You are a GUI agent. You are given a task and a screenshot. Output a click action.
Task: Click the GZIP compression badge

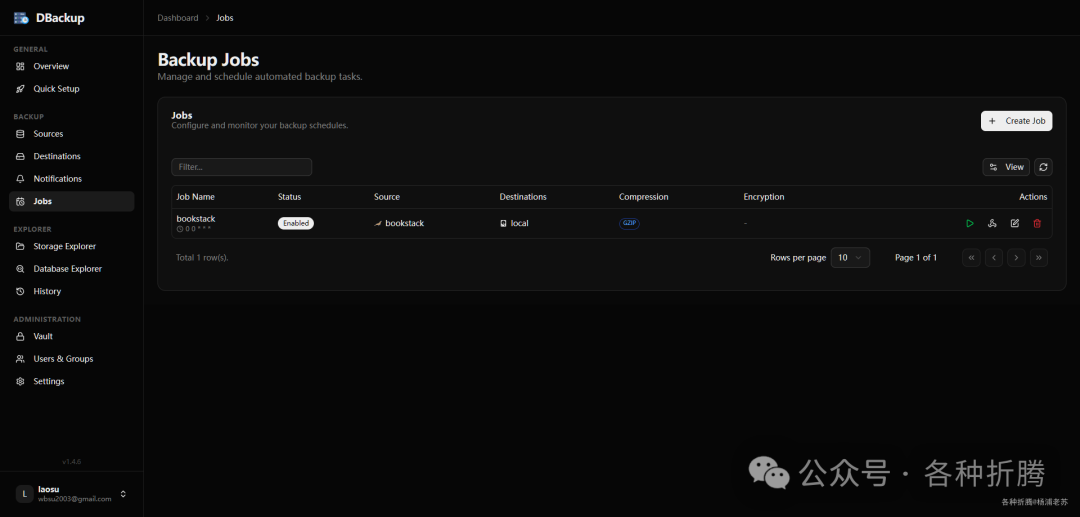click(x=630, y=223)
